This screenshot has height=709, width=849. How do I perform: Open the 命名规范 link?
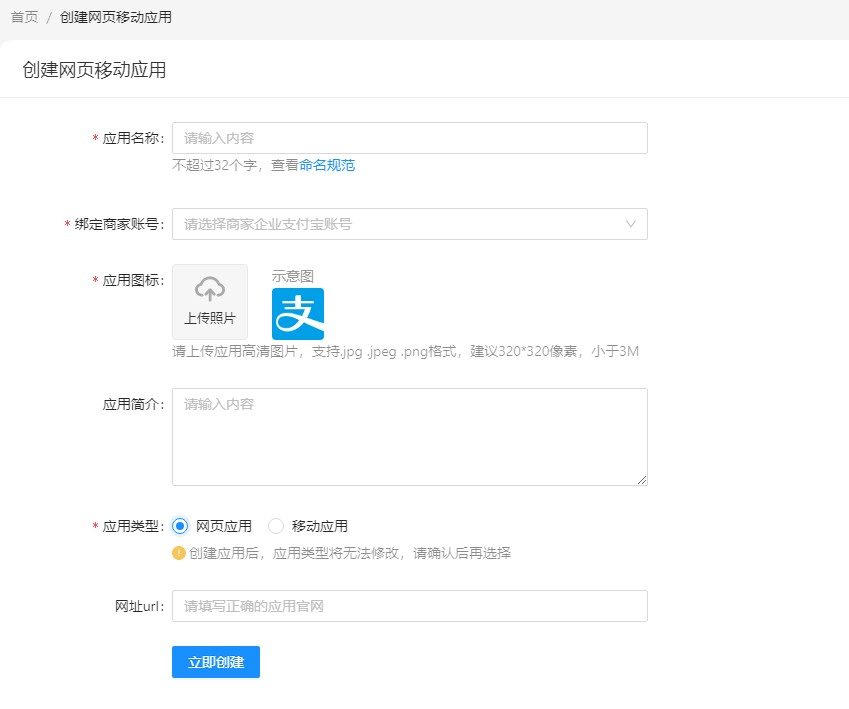[x=327, y=165]
